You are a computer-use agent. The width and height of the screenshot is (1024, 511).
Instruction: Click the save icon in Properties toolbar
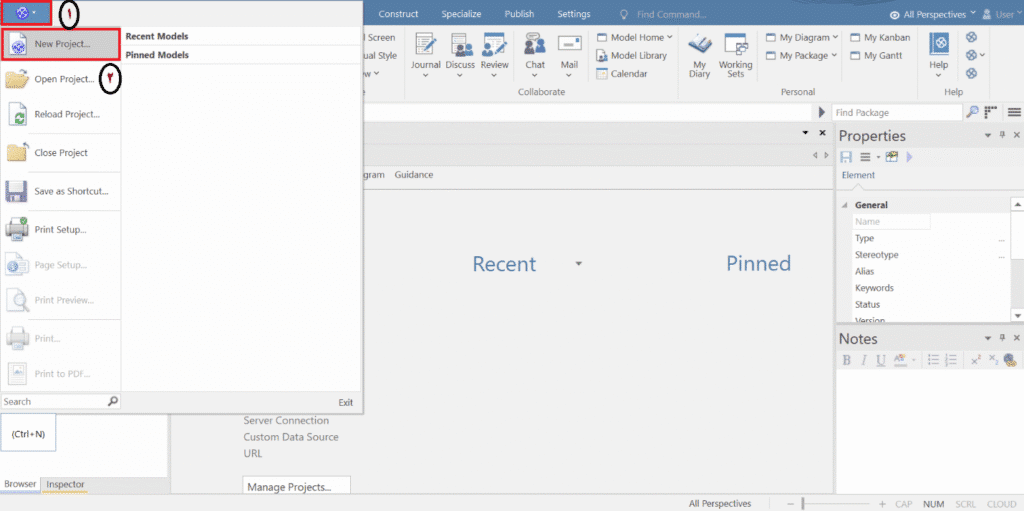click(x=846, y=157)
